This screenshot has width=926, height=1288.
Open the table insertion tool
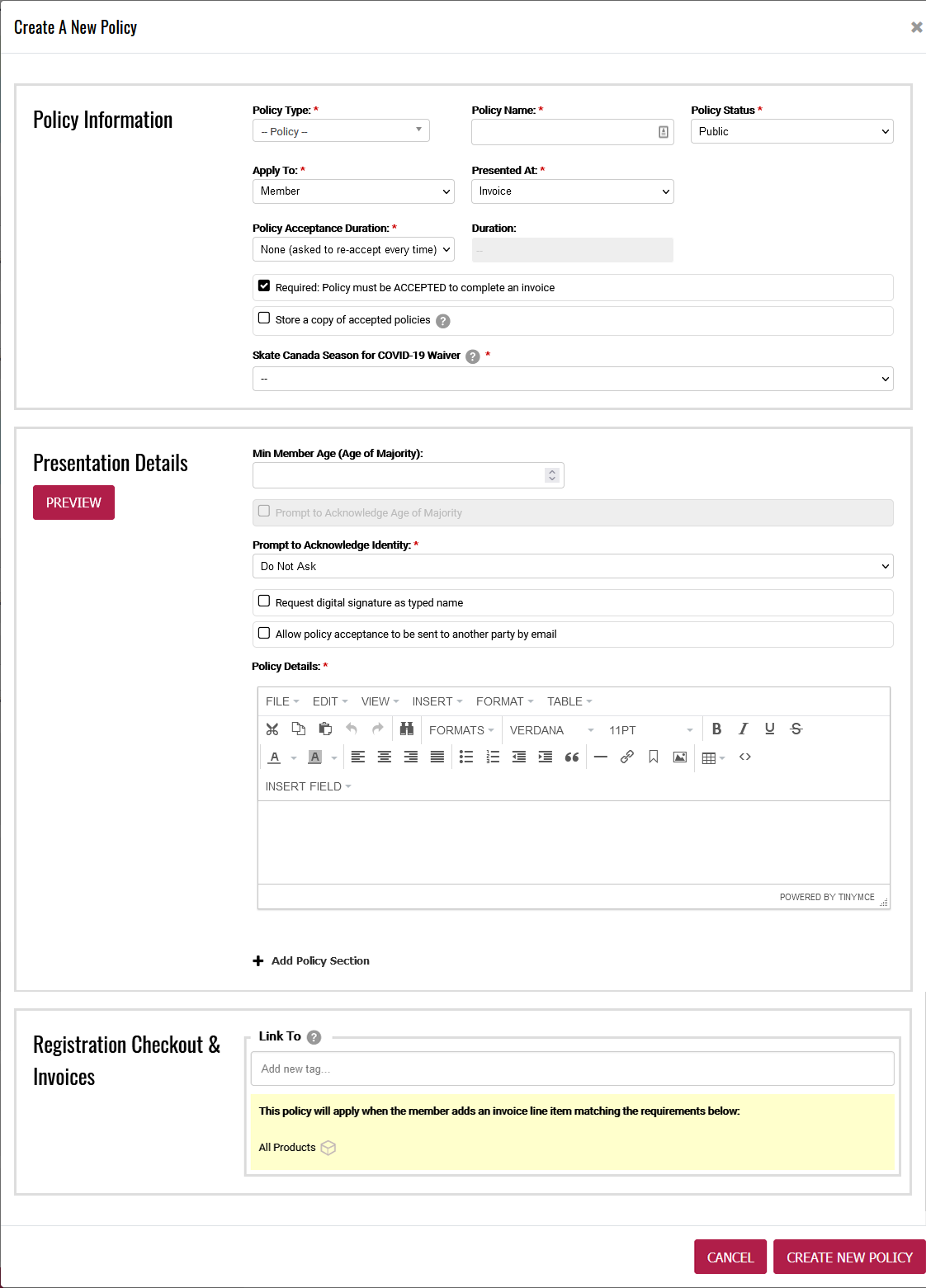(708, 757)
